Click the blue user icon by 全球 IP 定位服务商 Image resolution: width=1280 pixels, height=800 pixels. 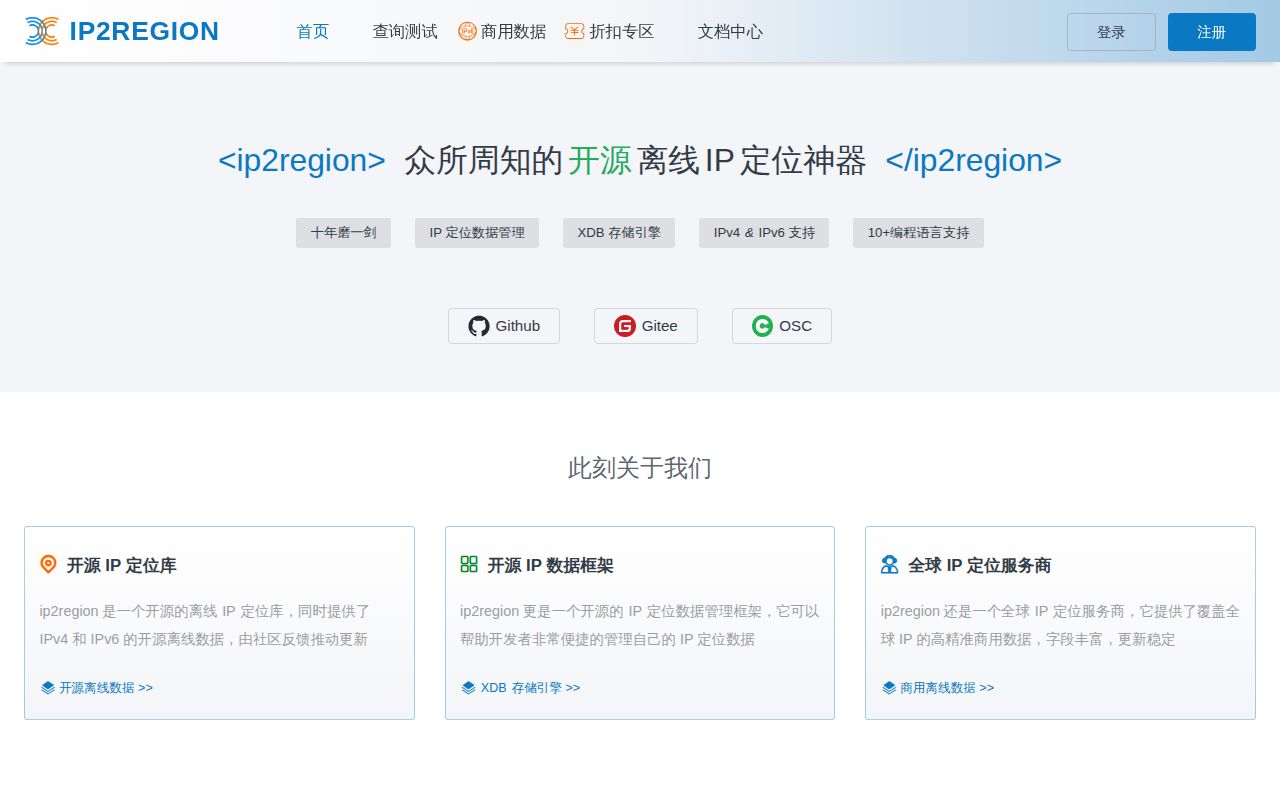coord(889,564)
